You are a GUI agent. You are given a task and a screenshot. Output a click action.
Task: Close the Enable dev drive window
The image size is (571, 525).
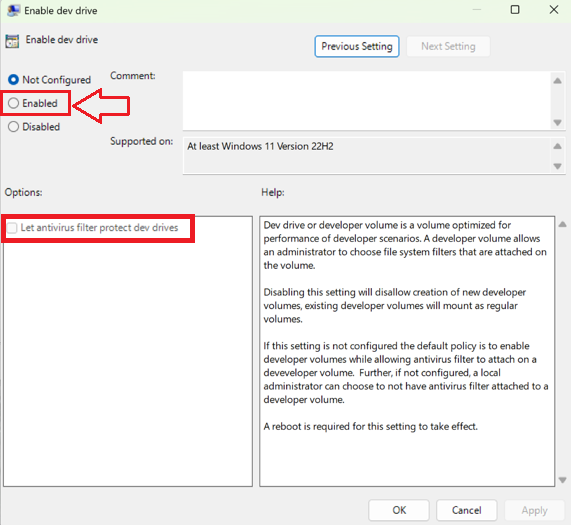[x=554, y=9]
